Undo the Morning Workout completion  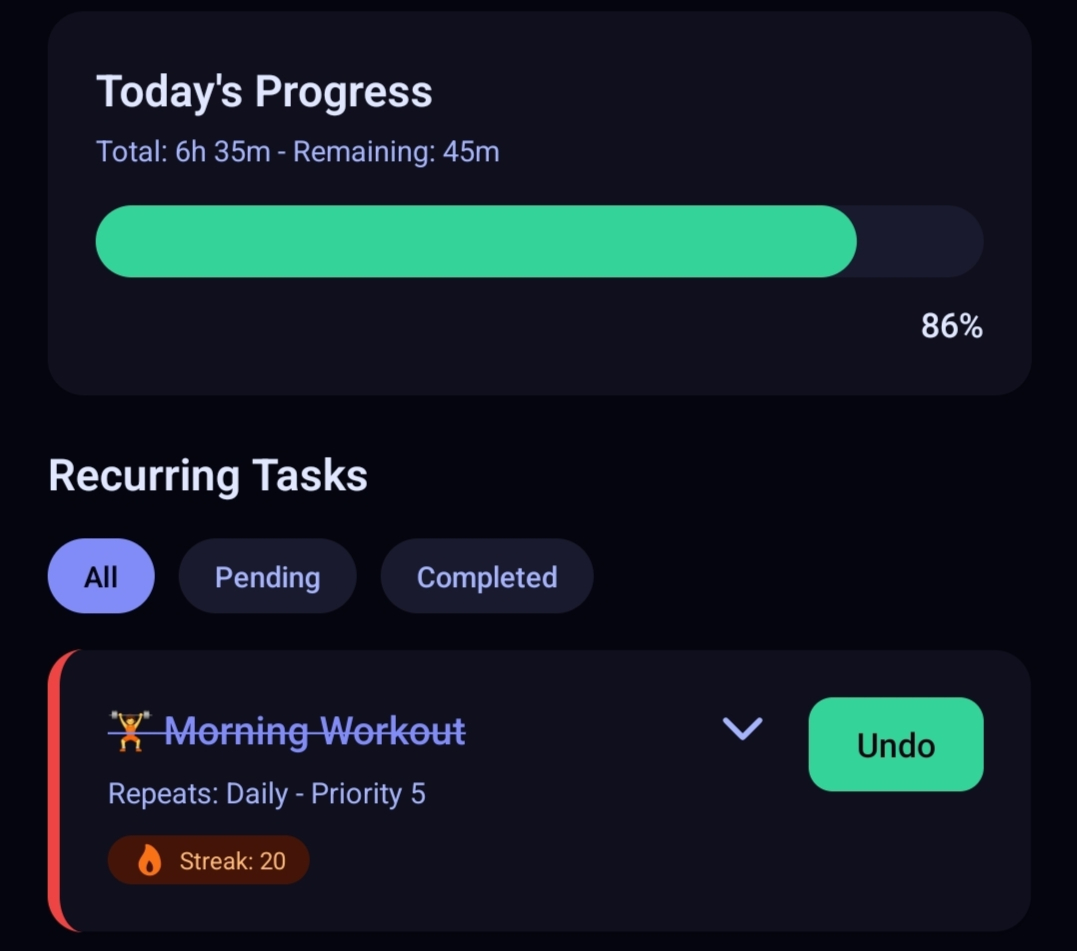click(x=895, y=744)
